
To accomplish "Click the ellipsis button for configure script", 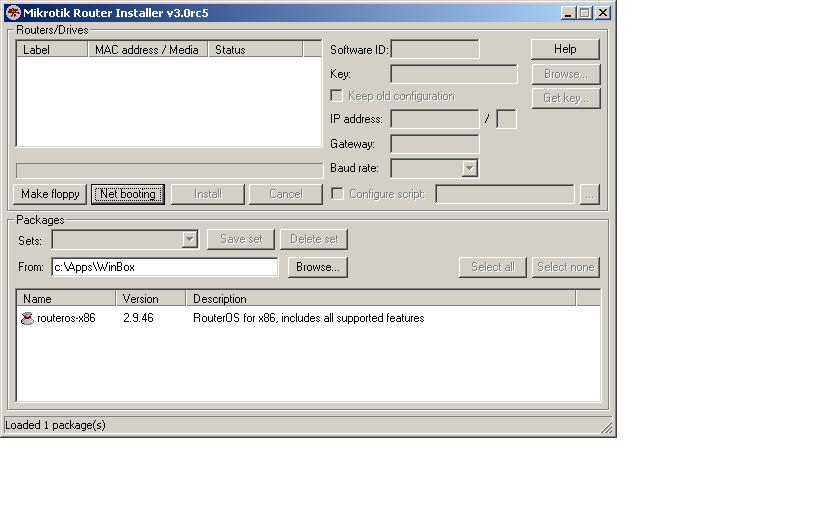I will (589, 194).
